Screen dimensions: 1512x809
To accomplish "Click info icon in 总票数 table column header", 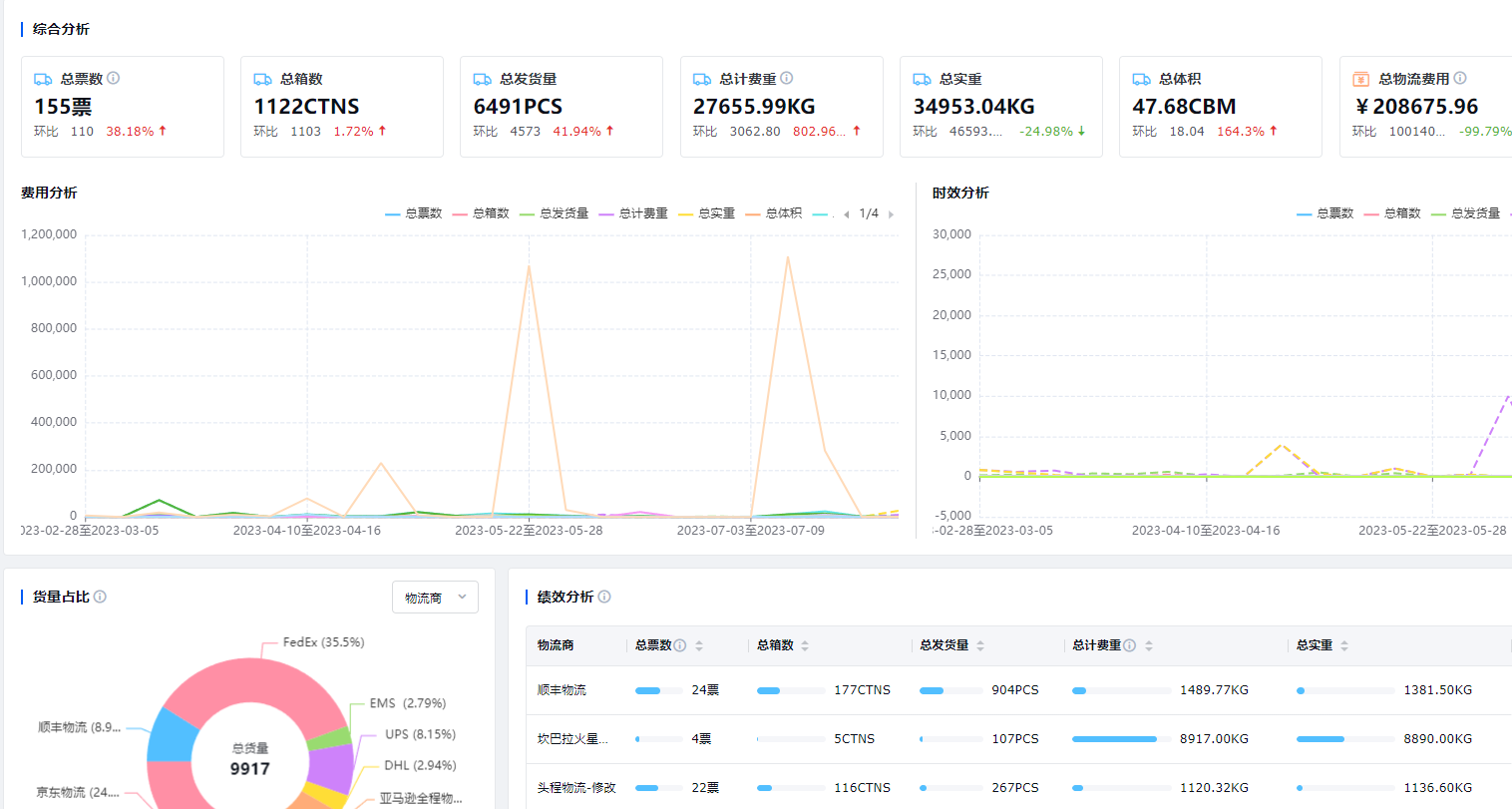I will 680,645.
